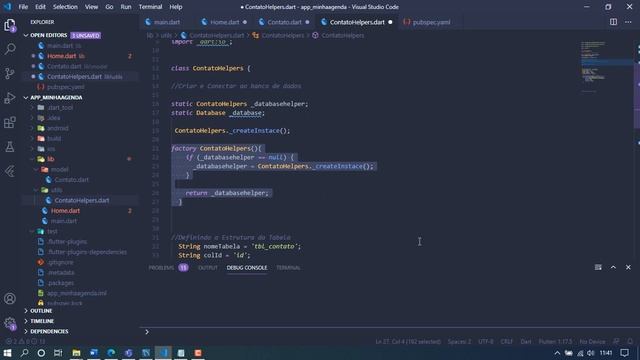Open the Selection menu

(x=65, y=7)
